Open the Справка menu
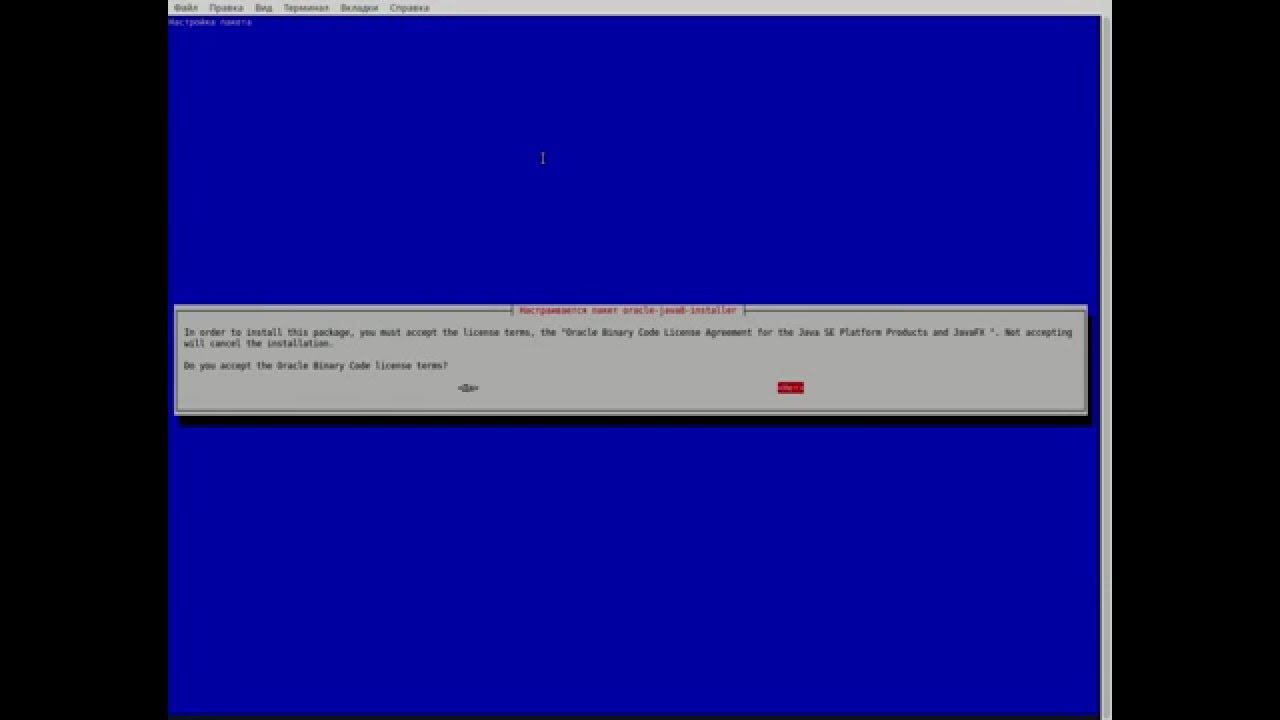The height and width of the screenshot is (720, 1280). tap(409, 7)
